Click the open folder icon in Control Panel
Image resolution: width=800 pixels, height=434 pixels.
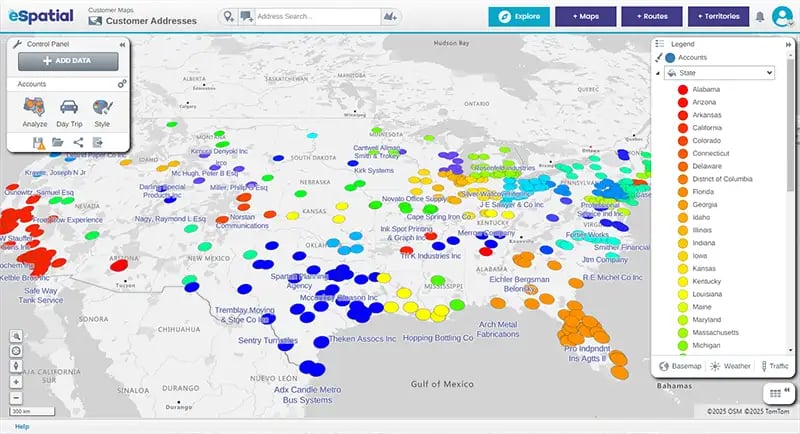[x=58, y=143]
